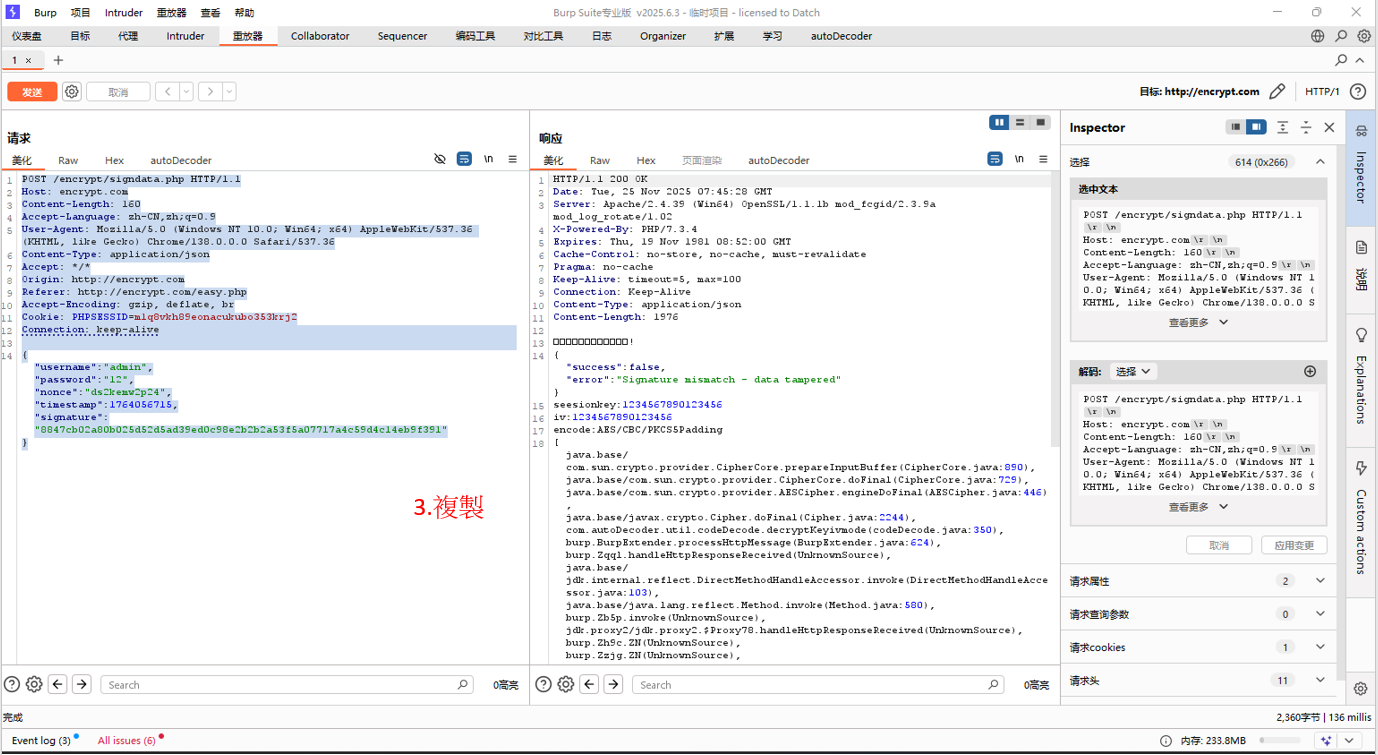Search tabs with magnifier in tab bar
Image resolution: width=1378 pixels, height=755 pixels.
coord(1341,61)
